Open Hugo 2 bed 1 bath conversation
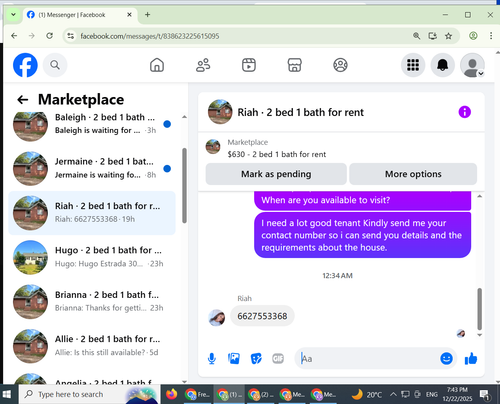 [x=92, y=257]
